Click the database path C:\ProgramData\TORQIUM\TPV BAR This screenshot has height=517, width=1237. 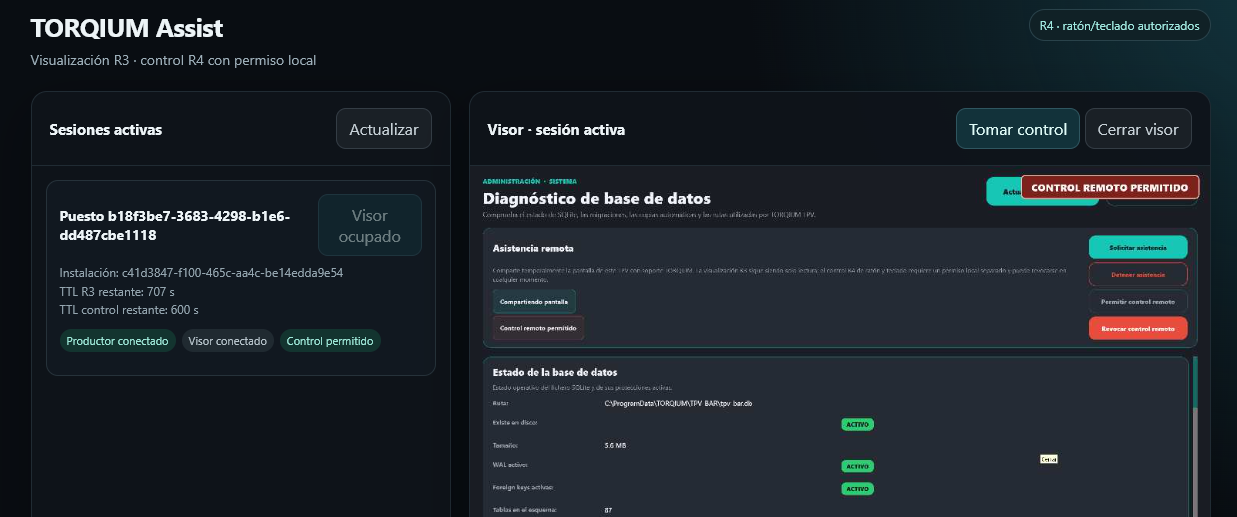pyautogui.click(x=678, y=403)
